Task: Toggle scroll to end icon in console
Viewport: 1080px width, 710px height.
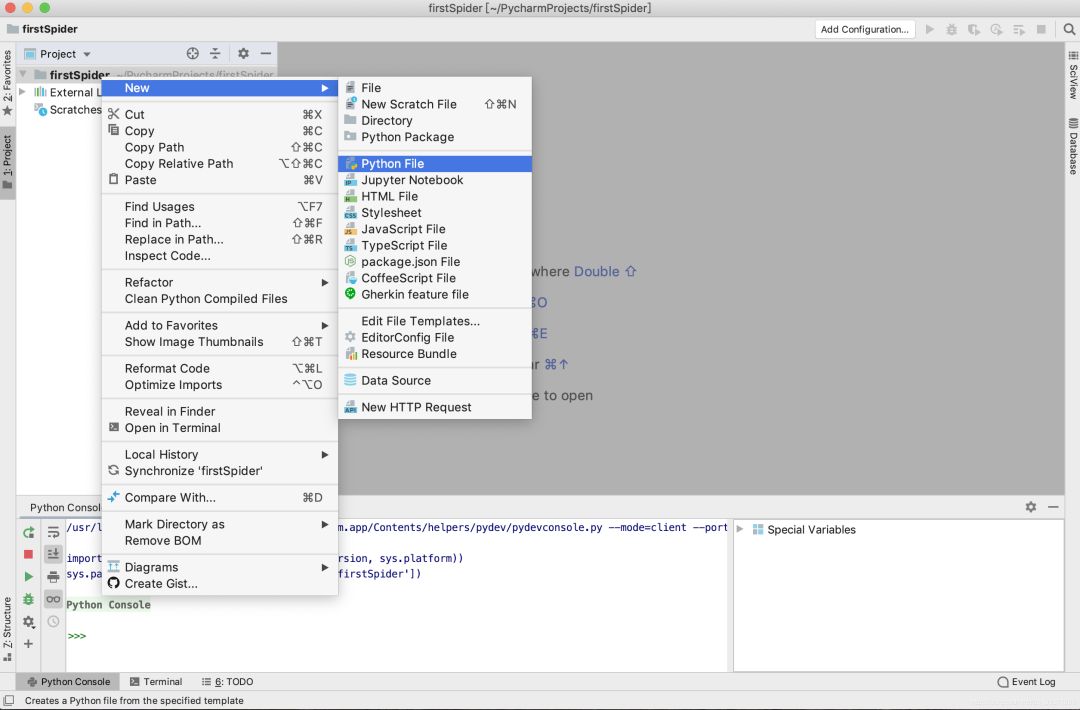Action: [53, 554]
